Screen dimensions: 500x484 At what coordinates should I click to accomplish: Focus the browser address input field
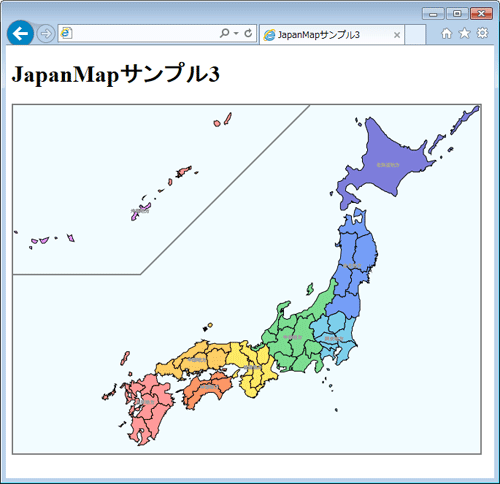[157, 33]
